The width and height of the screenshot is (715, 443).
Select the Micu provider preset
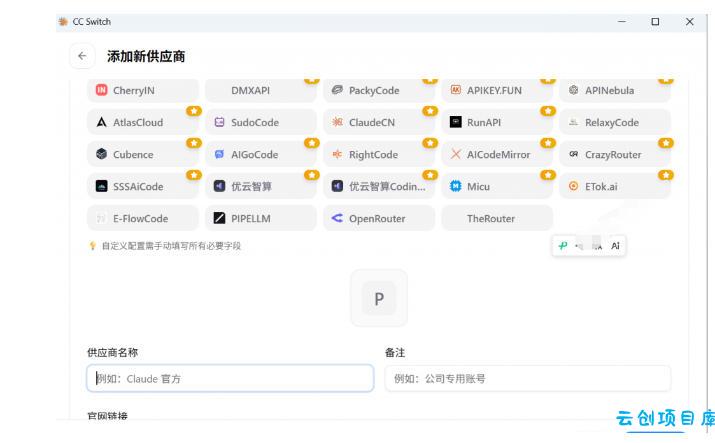[x=497, y=186]
